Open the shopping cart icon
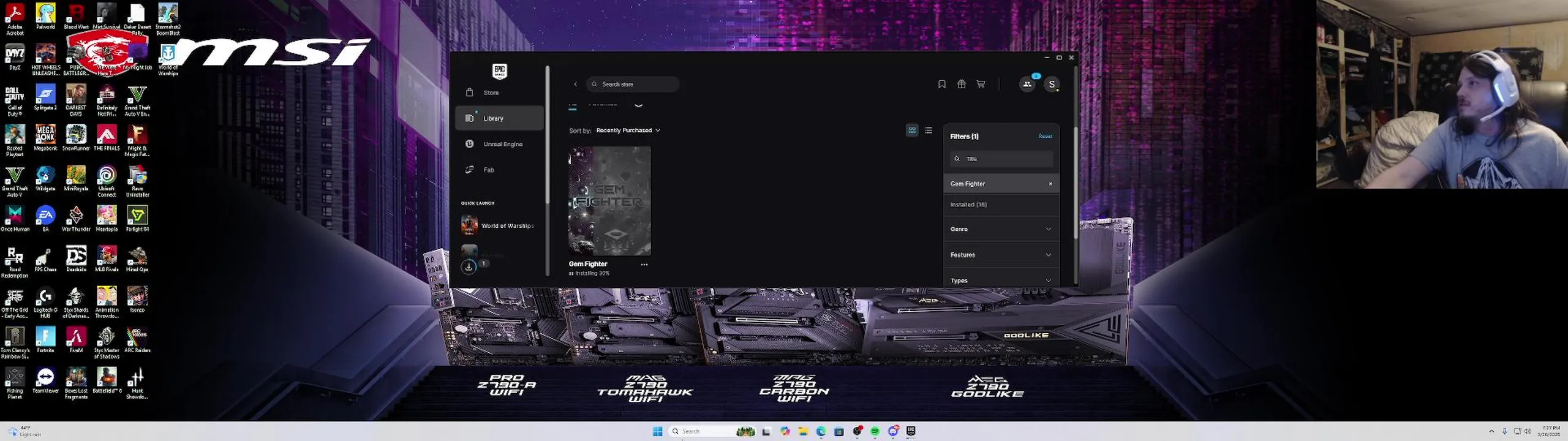 coord(981,85)
